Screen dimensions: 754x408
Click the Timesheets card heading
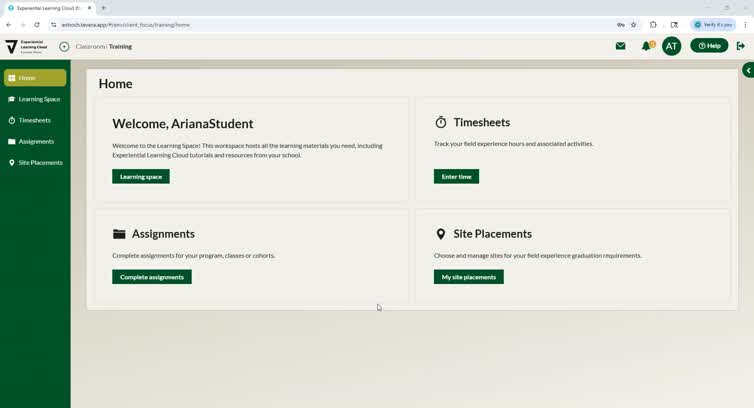tap(482, 122)
